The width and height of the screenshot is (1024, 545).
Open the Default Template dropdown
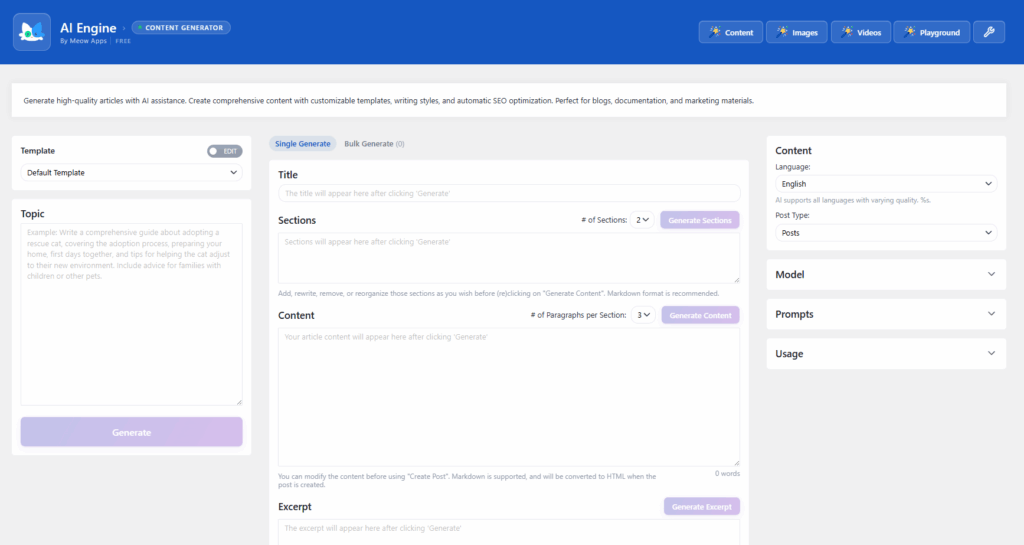coord(131,172)
